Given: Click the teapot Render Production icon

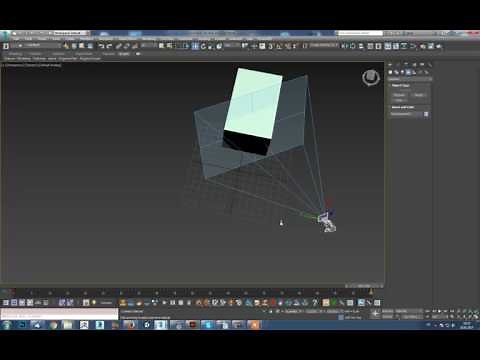Looking at the screenshot, I should (x=439, y=46).
